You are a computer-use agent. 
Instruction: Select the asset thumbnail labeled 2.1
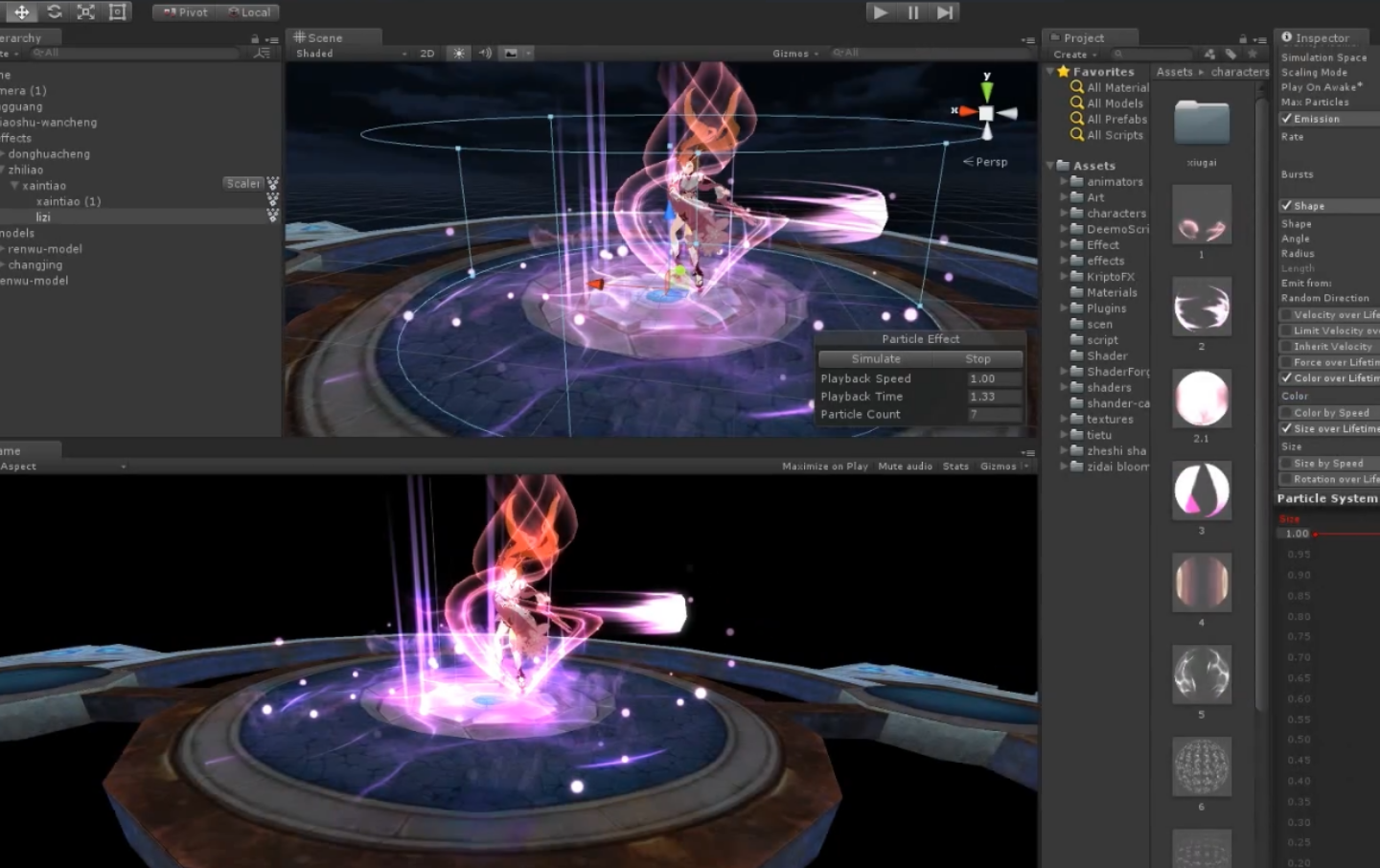click(1202, 398)
